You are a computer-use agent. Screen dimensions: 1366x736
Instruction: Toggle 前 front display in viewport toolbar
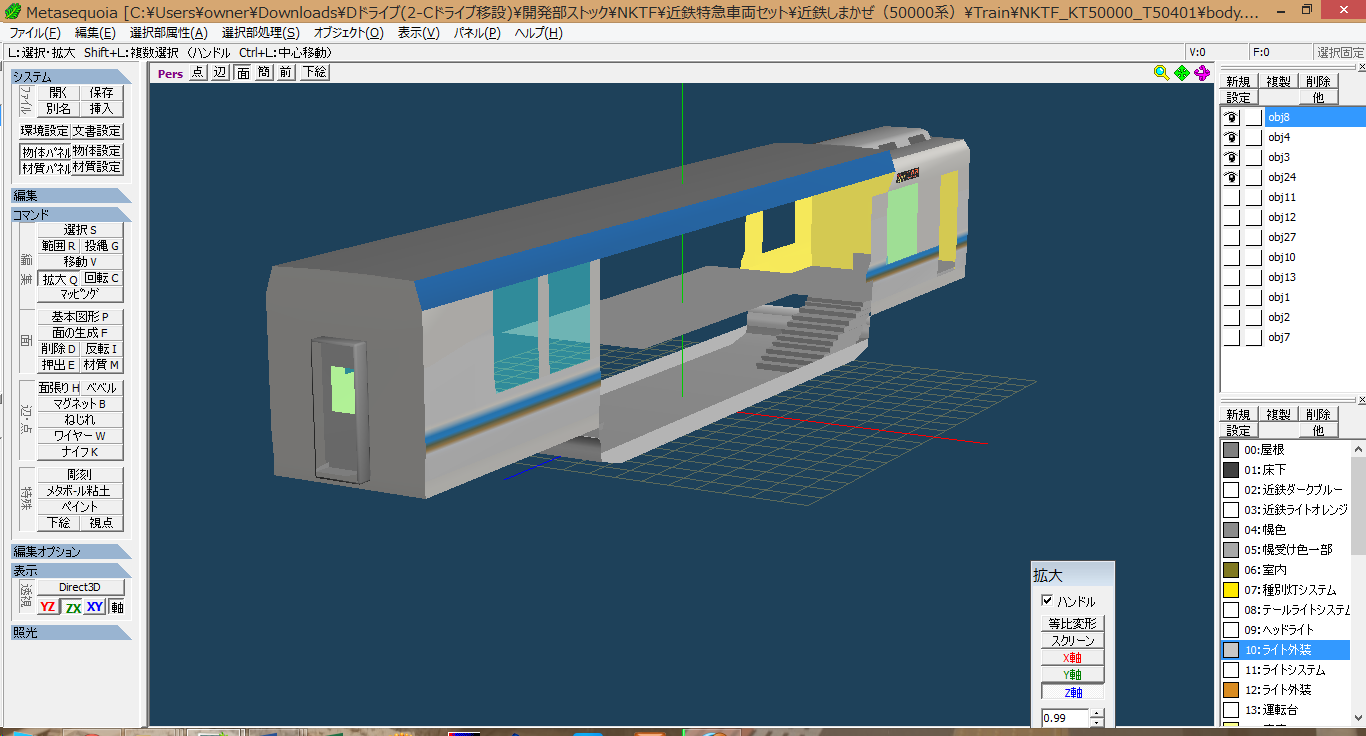click(286, 72)
